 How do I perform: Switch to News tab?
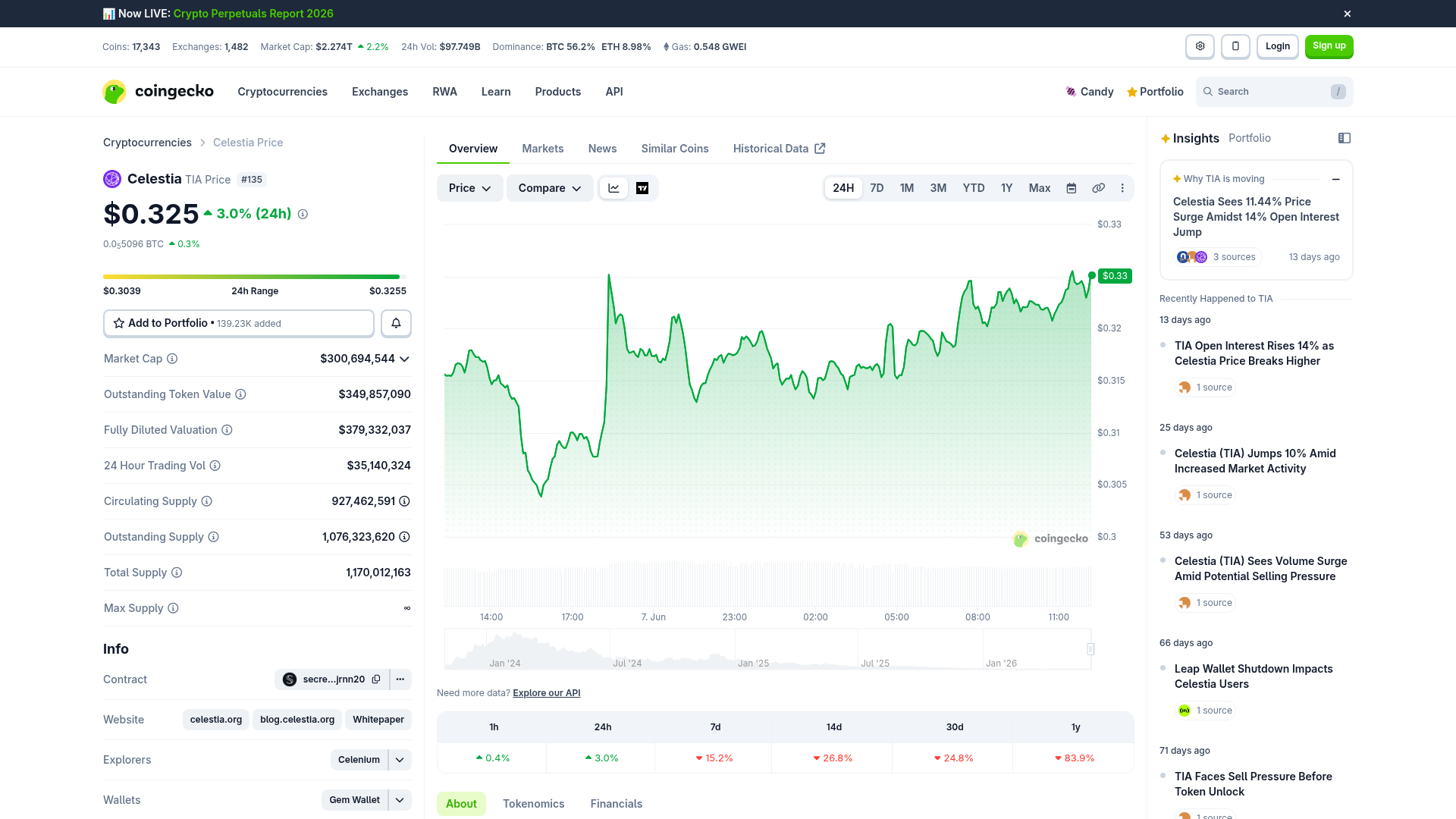pos(603,149)
